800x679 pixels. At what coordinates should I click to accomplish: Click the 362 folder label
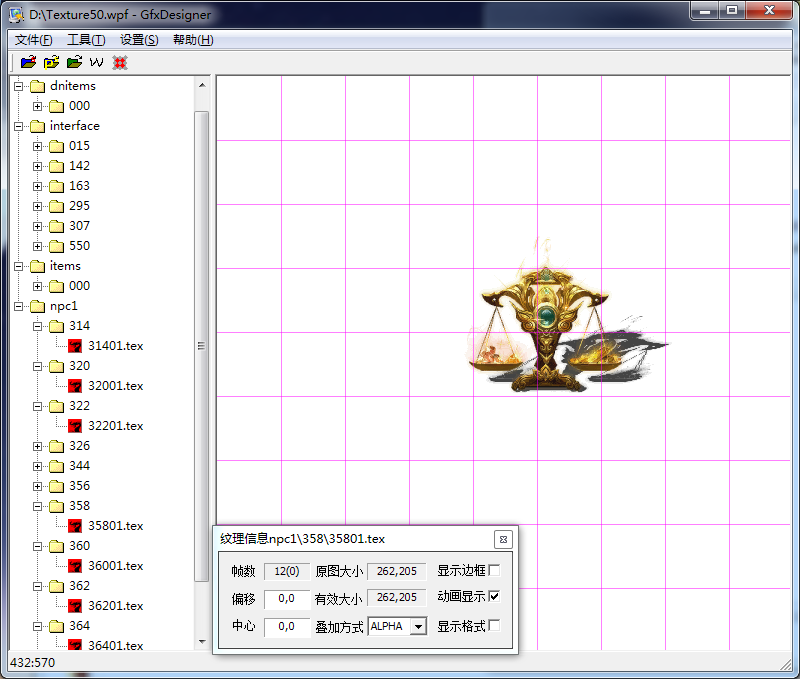[80, 586]
